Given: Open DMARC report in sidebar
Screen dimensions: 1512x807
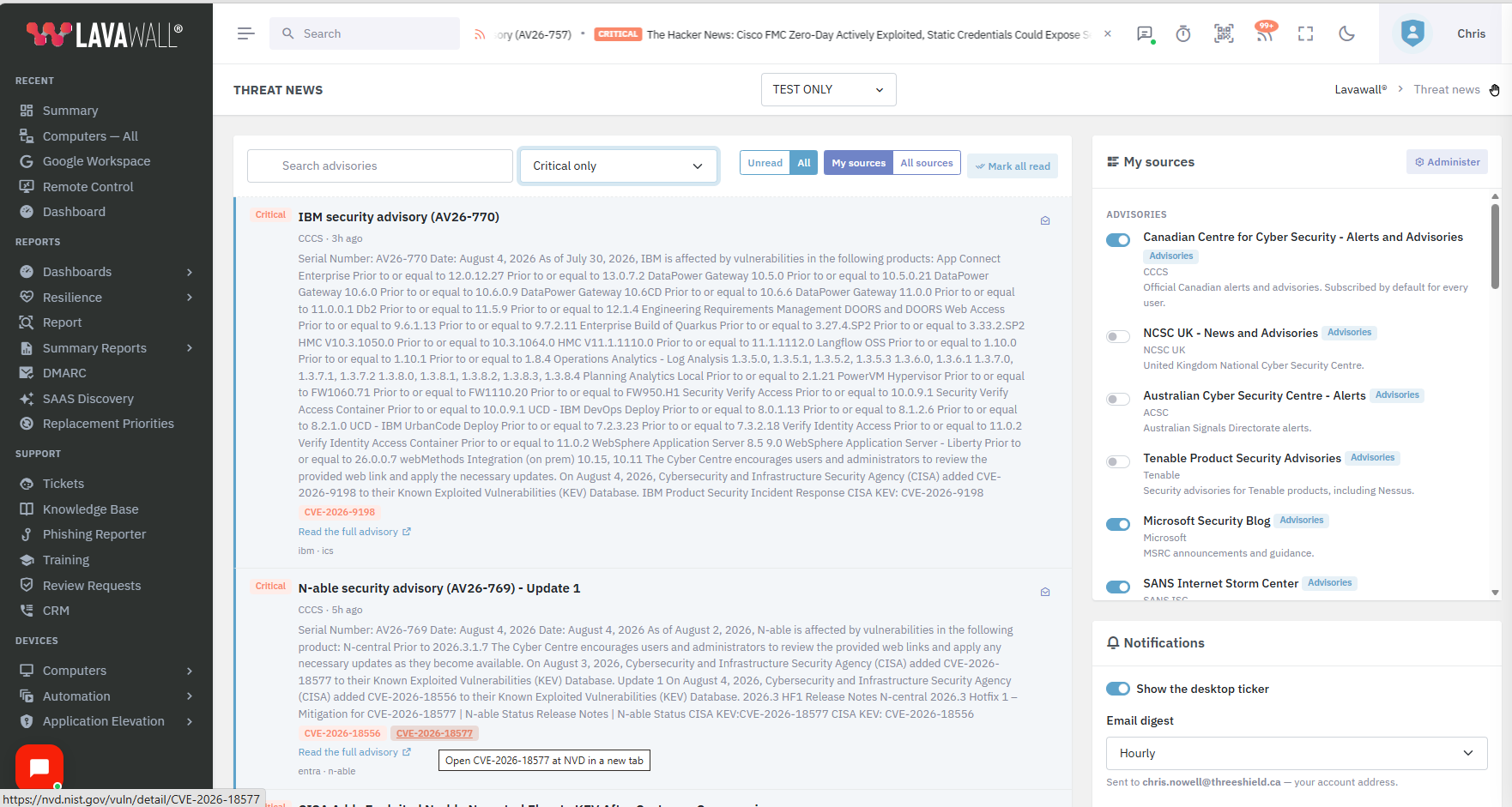Looking at the screenshot, I should pos(64,373).
